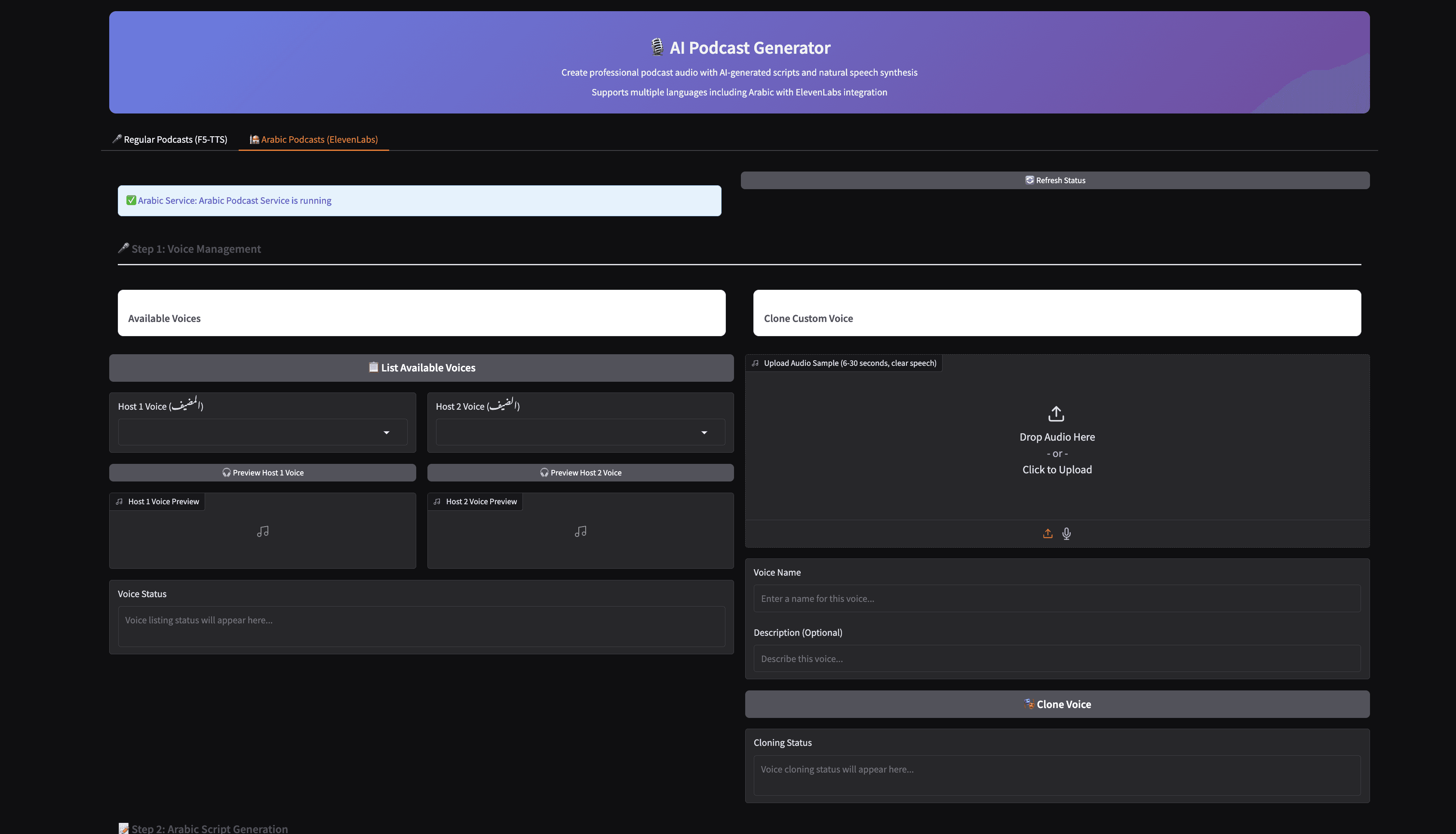Switch to Regular Podcasts (F5-TTS) tab
The image size is (1456, 834).
click(x=169, y=139)
